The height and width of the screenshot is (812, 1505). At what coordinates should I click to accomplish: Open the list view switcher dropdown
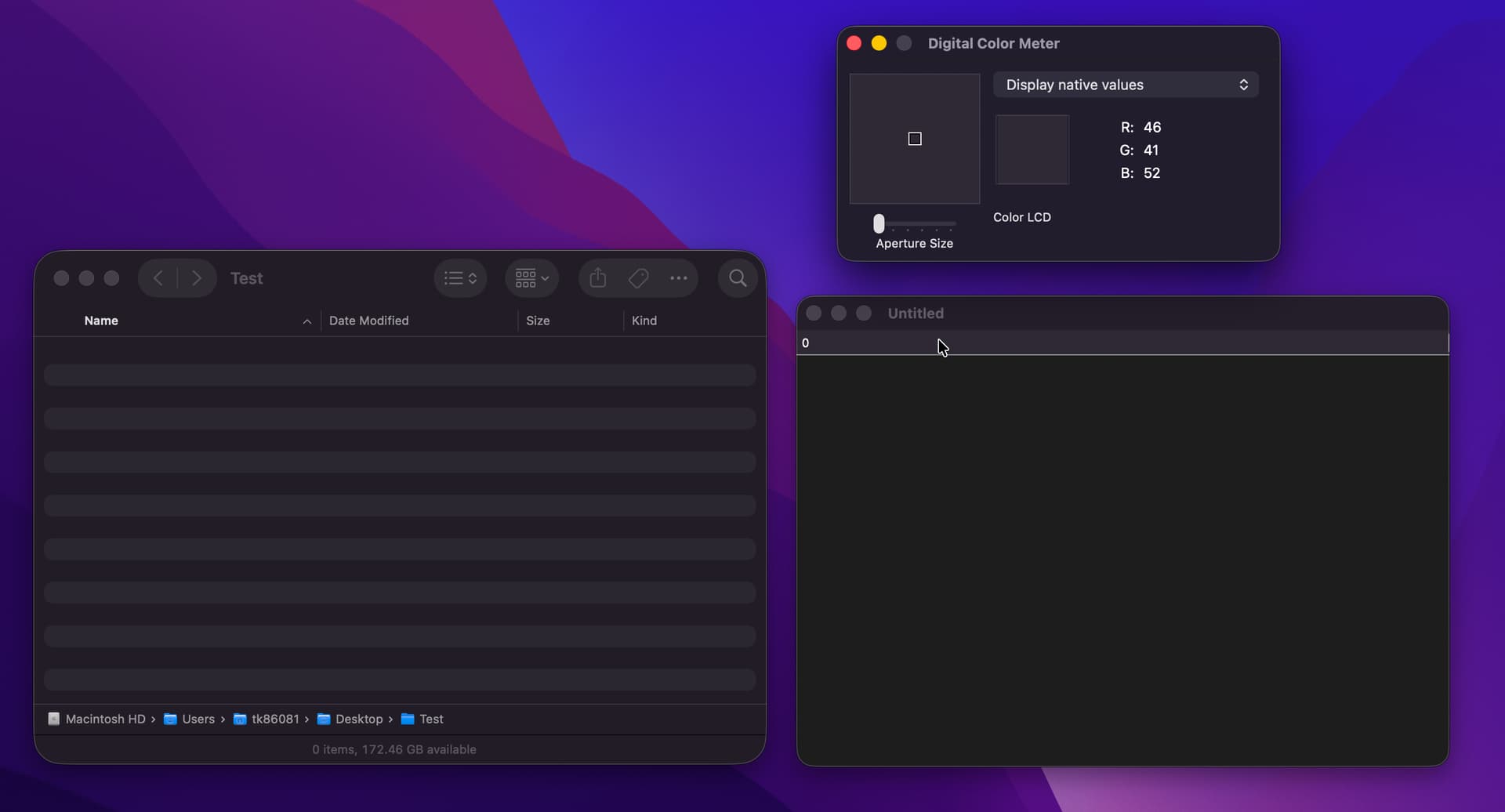pyautogui.click(x=460, y=278)
